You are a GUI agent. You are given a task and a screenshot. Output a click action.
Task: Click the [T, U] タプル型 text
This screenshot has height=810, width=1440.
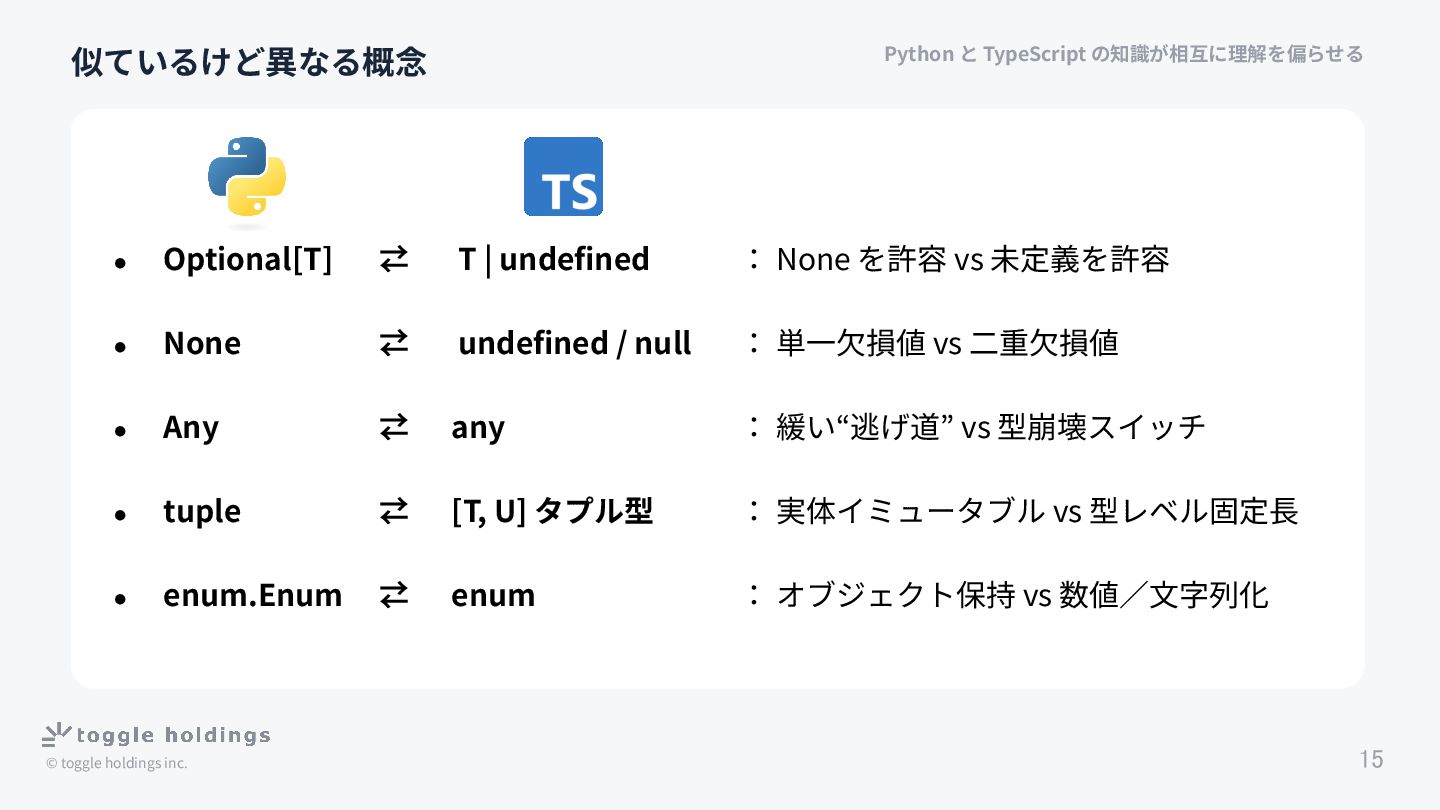(x=552, y=511)
